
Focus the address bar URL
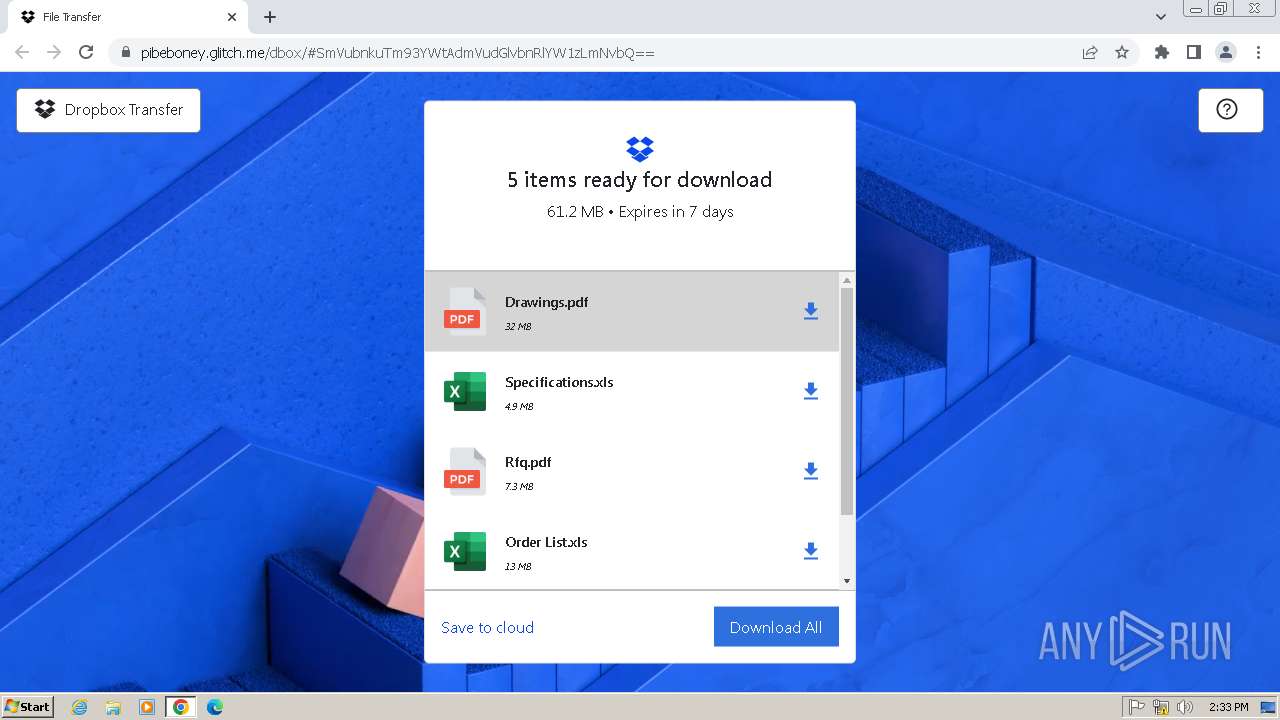point(397,52)
